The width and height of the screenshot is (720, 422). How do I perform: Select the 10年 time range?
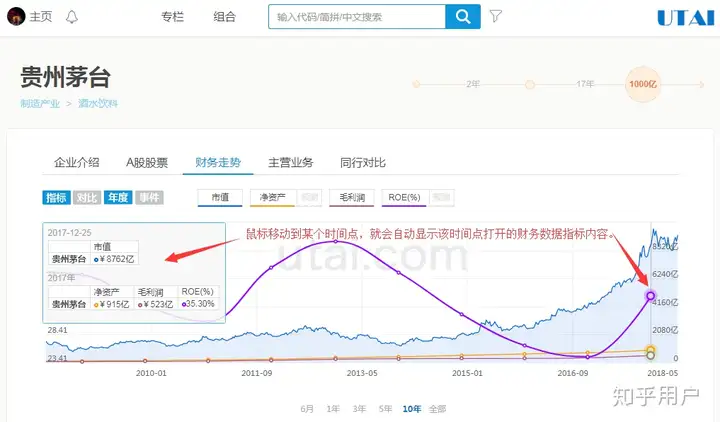411,409
